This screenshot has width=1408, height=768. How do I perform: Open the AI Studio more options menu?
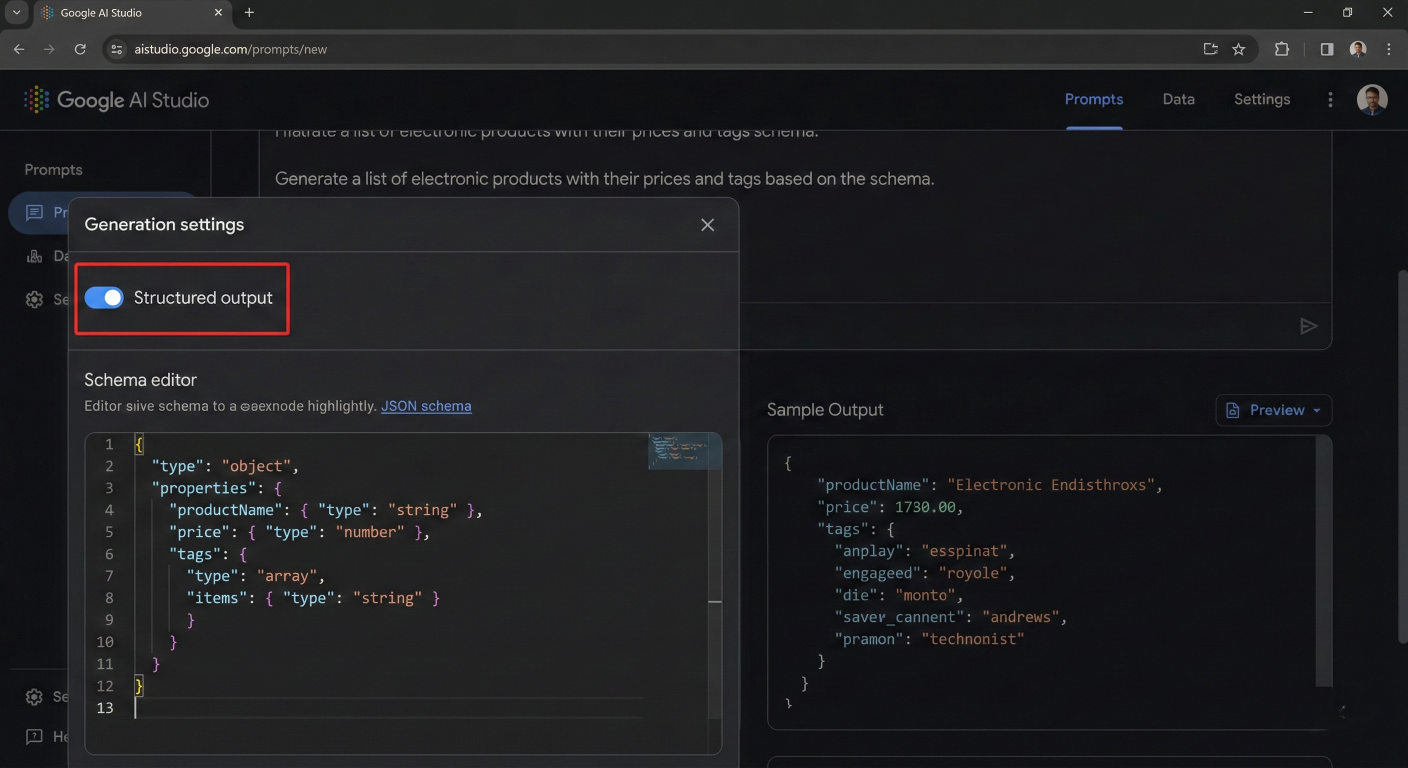pyautogui.click(x=1329, y=99)
